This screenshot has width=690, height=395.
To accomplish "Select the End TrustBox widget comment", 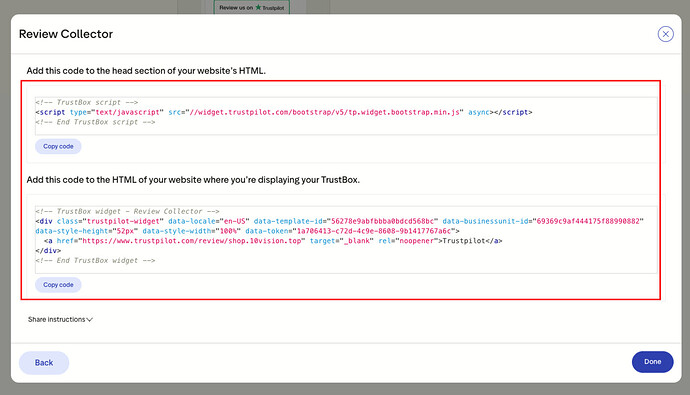I will click(95, 260).
